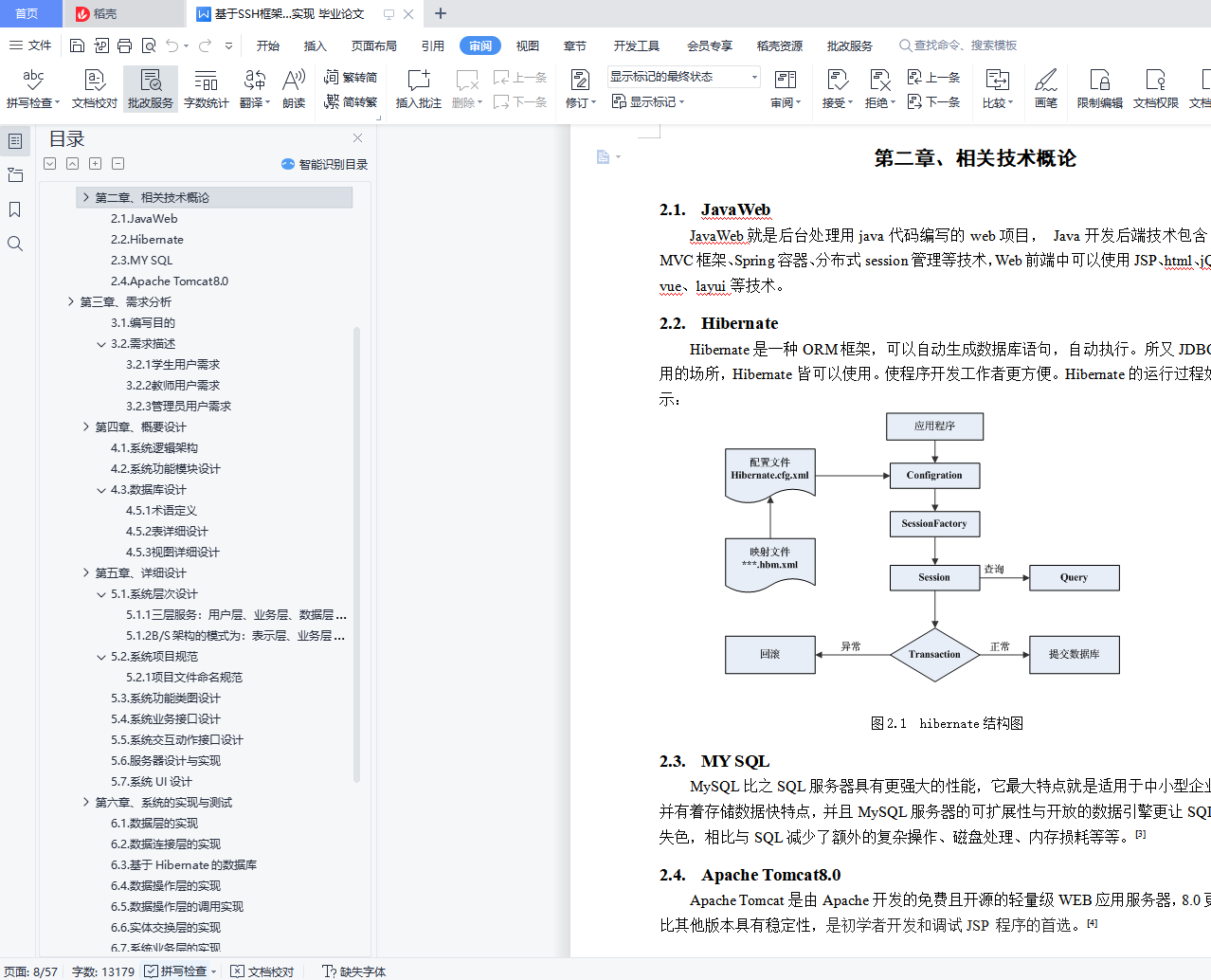This screenshot has height=980, width=1211.
Task: Open the batch correction service (批改服务)
Action: [150, 89]
